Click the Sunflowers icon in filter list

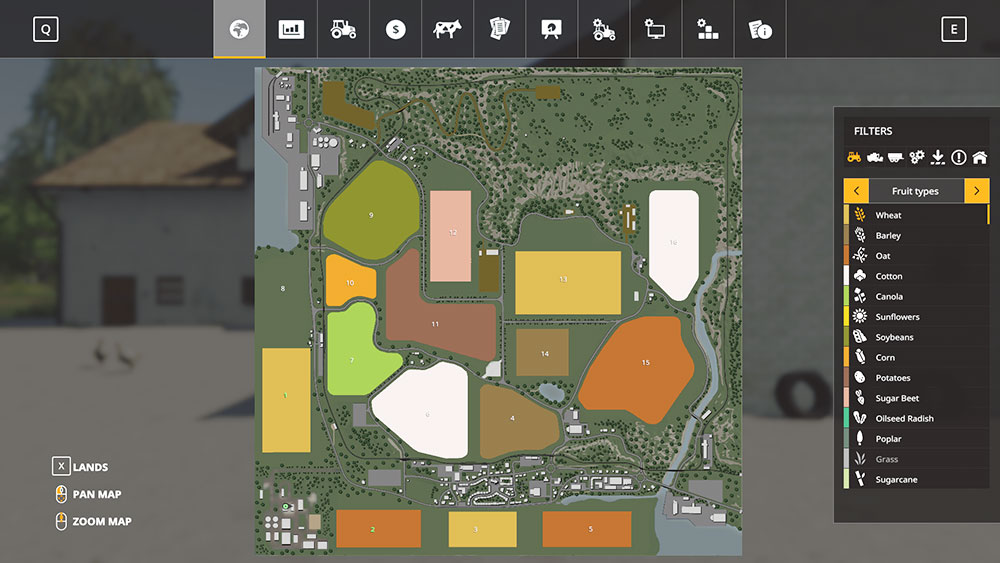[x=860, y=316]
